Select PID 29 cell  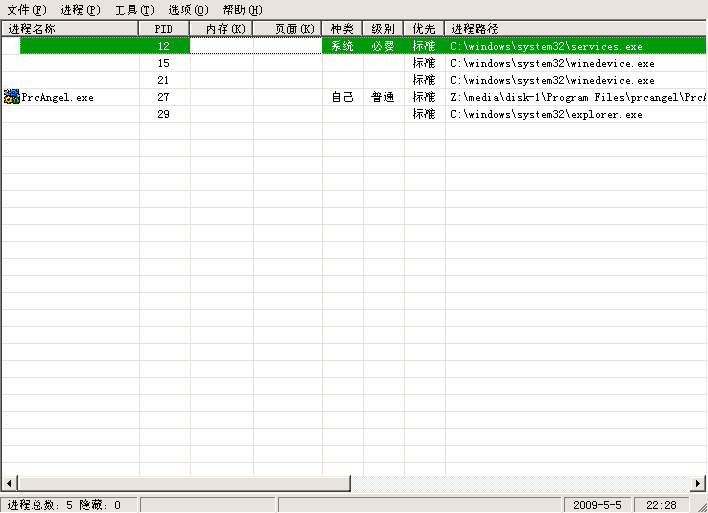163,114
